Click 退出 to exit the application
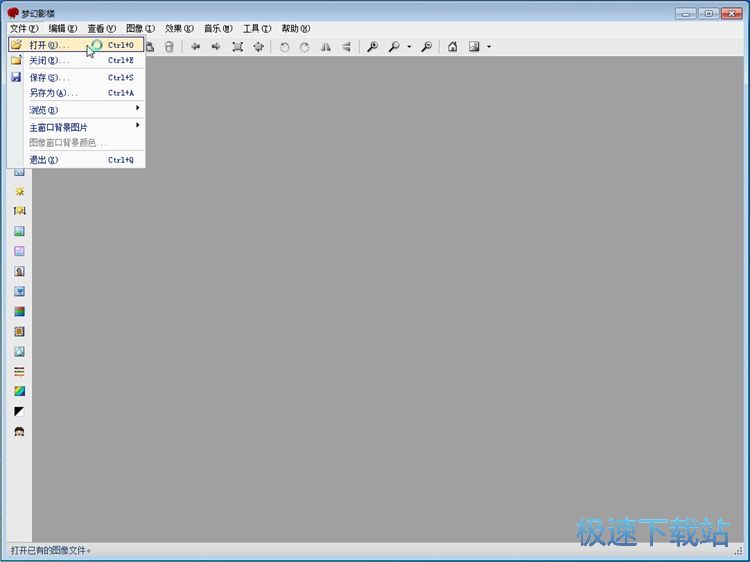This screenshot has height=562, width=750. click(44, 160)
